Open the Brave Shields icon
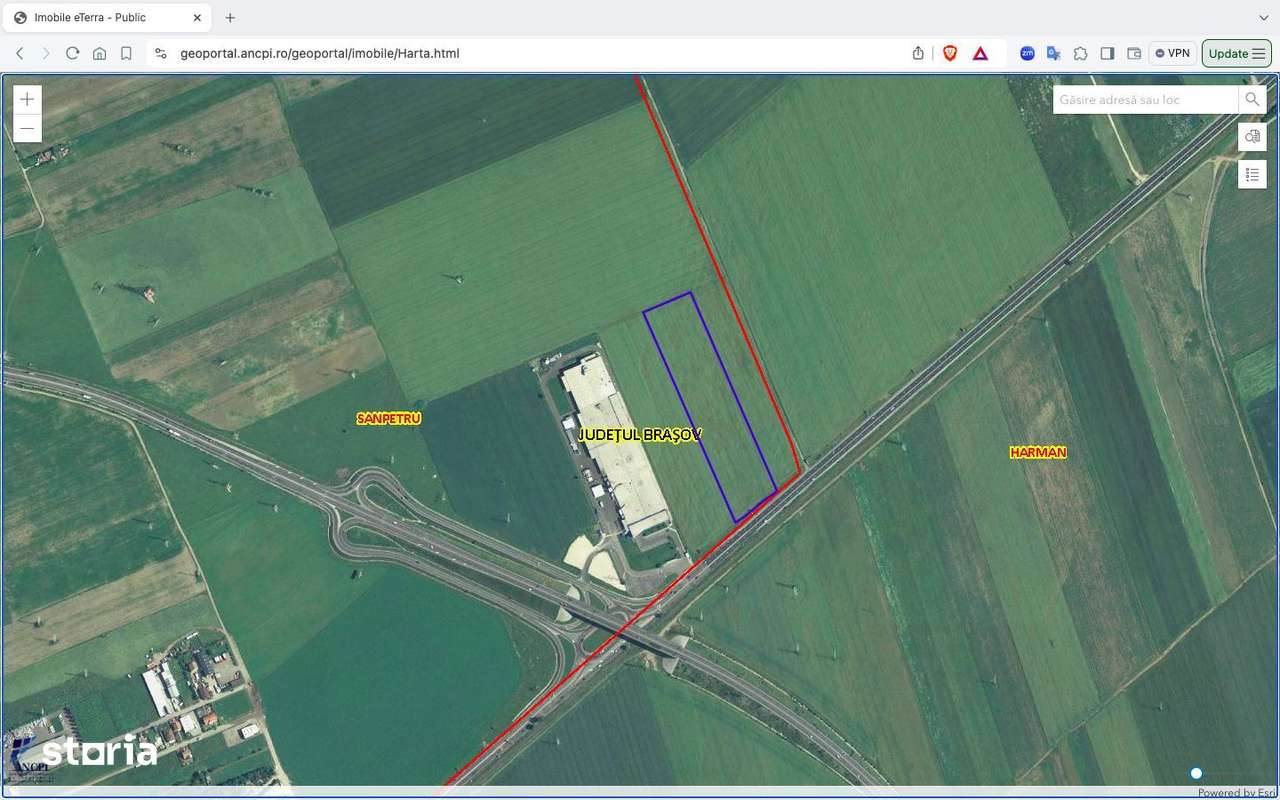The image size is (1280, 800). [x=949, y=53]
